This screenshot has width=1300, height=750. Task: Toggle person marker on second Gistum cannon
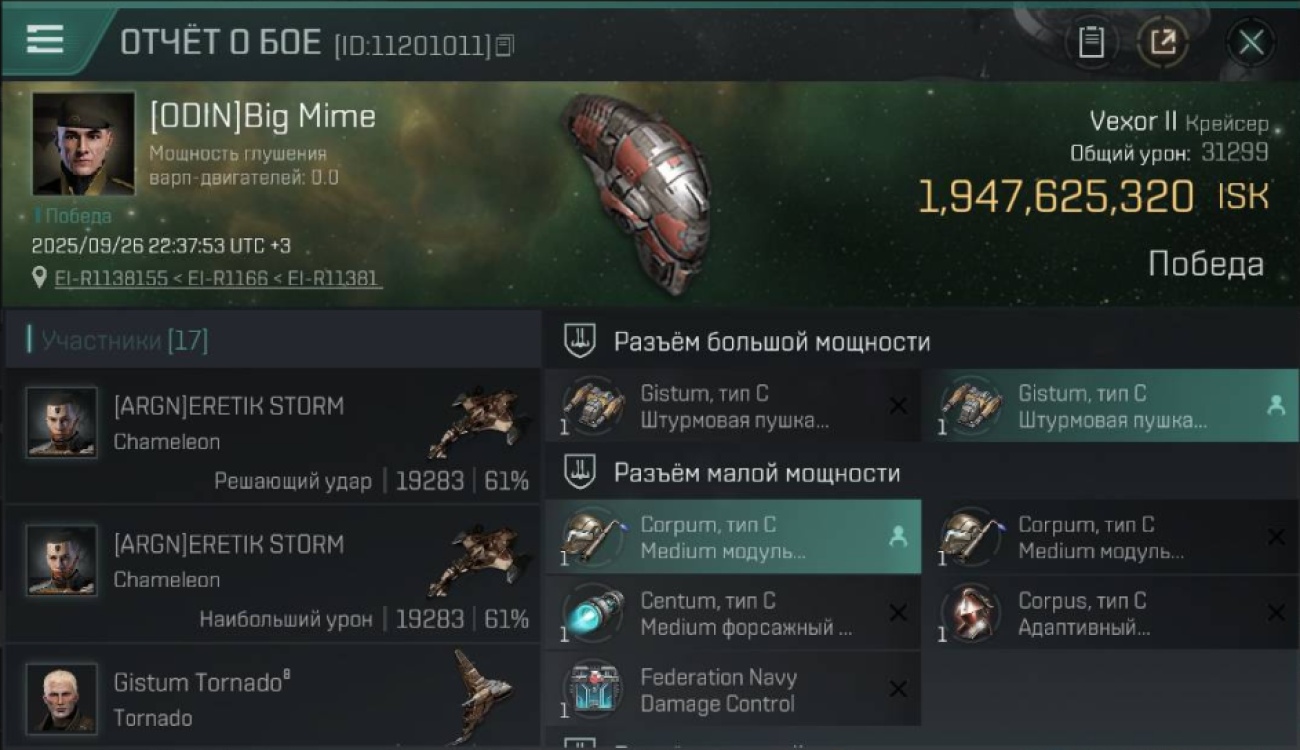[x=1275, y=405]
